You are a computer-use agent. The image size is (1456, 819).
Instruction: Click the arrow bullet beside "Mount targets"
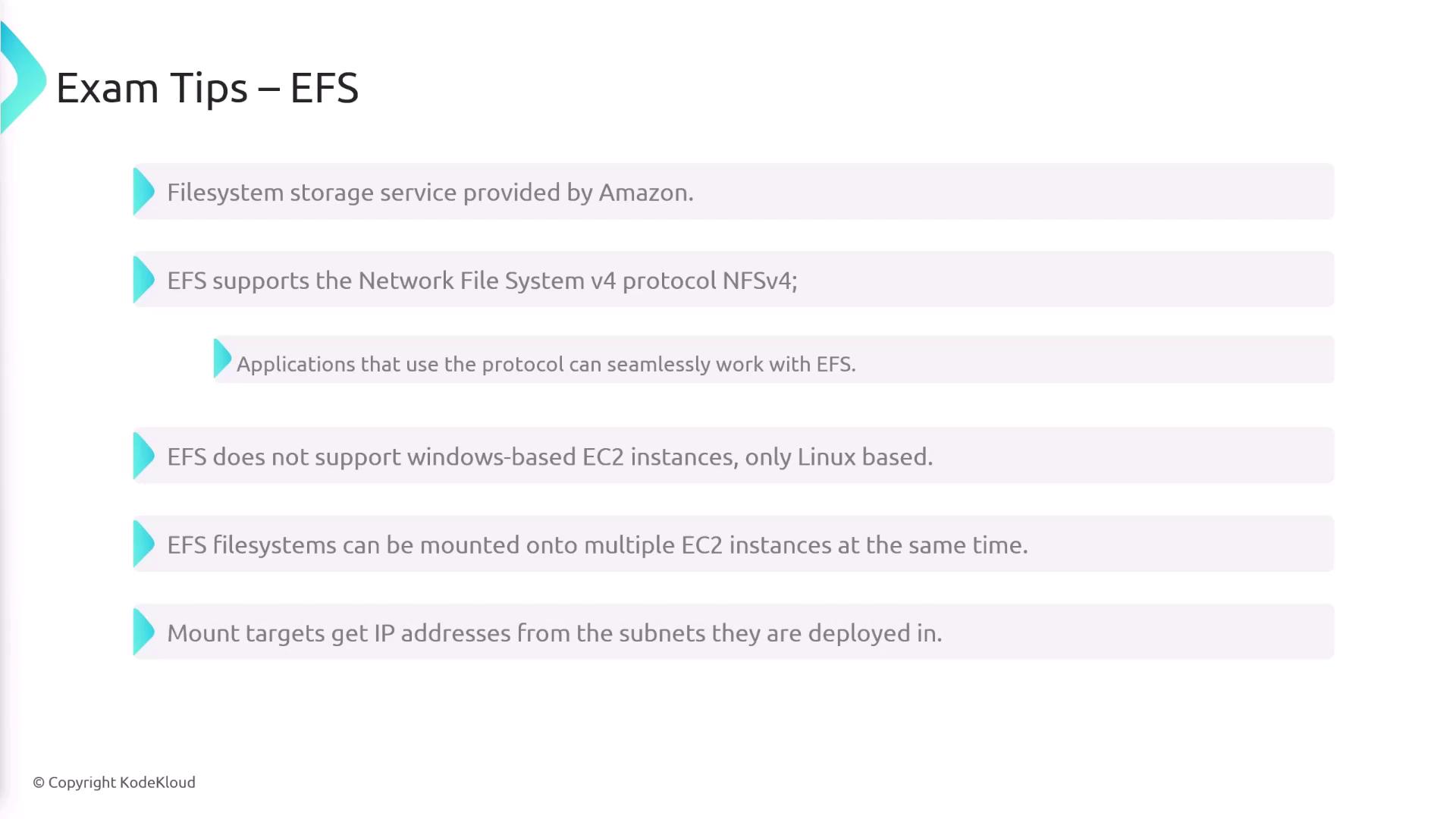coord(143,632)
